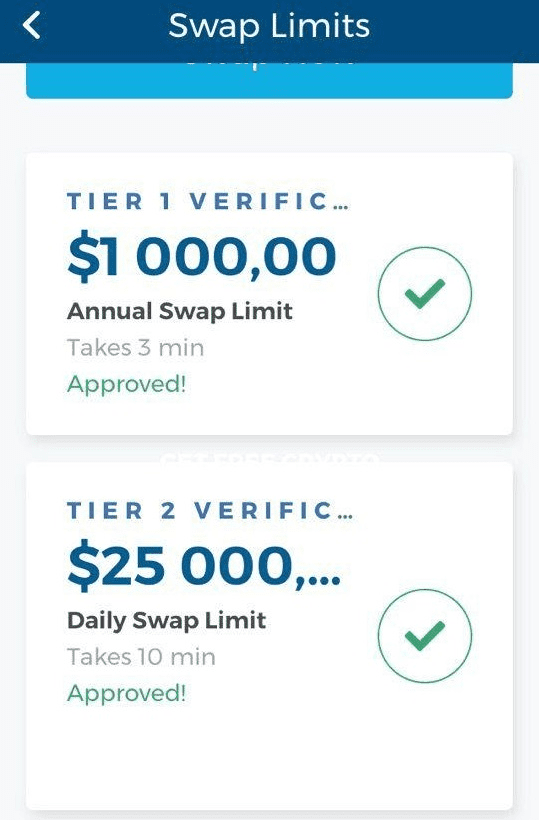Tap the Tier 1 green checkmark circle
Screen dimensions: 539x820
tap(425, 294)
